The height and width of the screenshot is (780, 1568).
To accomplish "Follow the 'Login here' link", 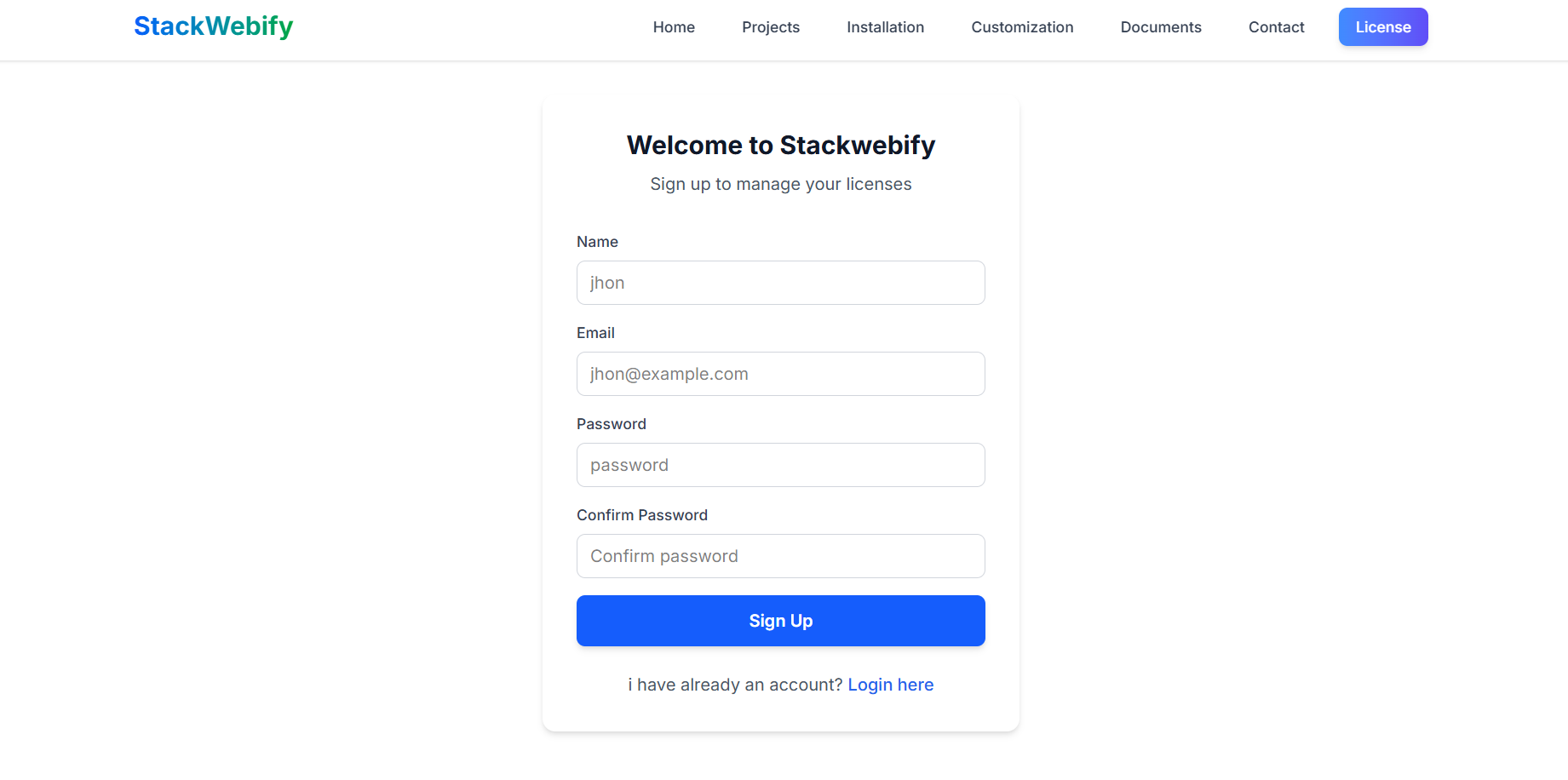I will (890, 685).
